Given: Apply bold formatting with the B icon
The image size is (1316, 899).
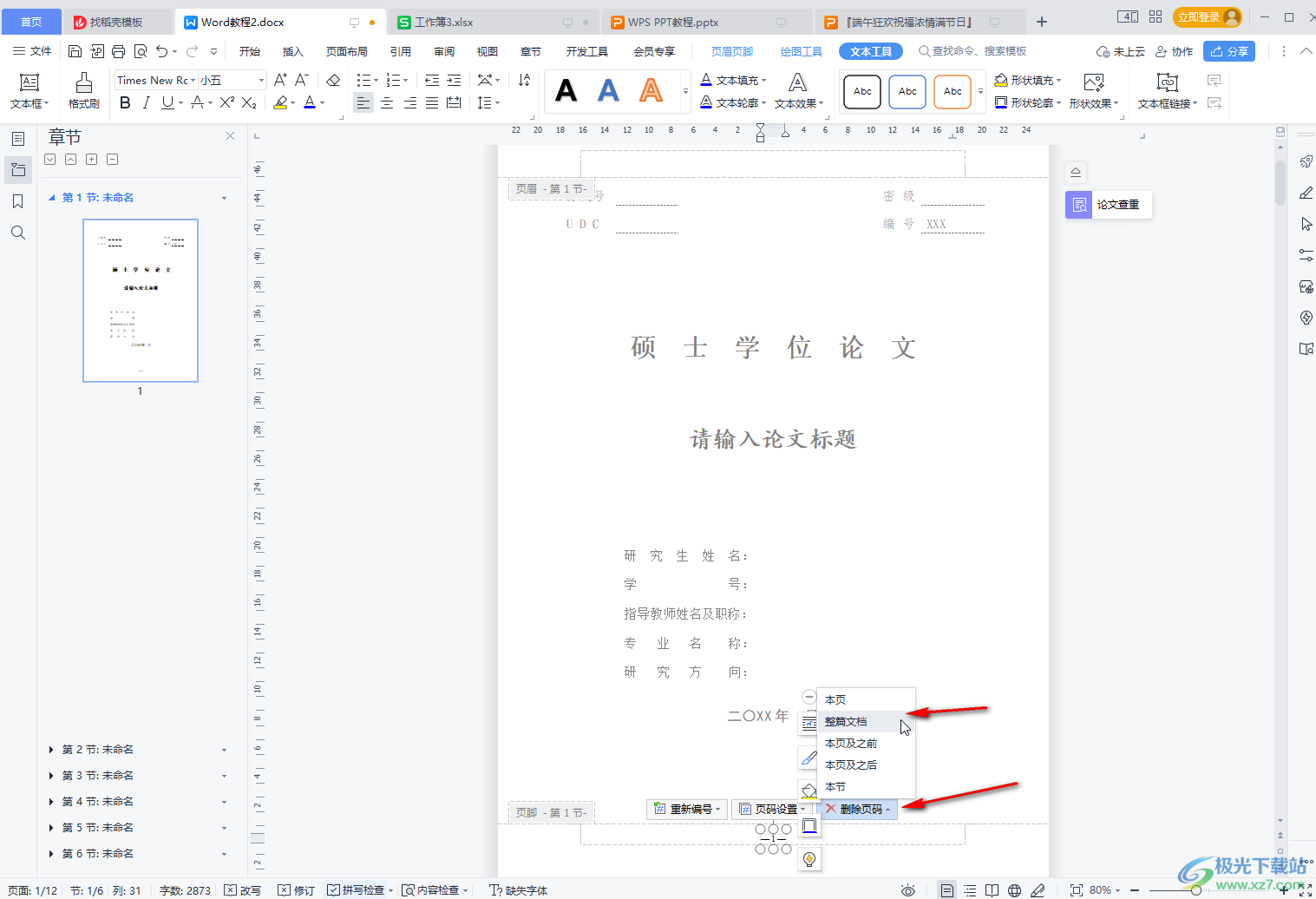Looking at the screenshot, I should (125, 102).
